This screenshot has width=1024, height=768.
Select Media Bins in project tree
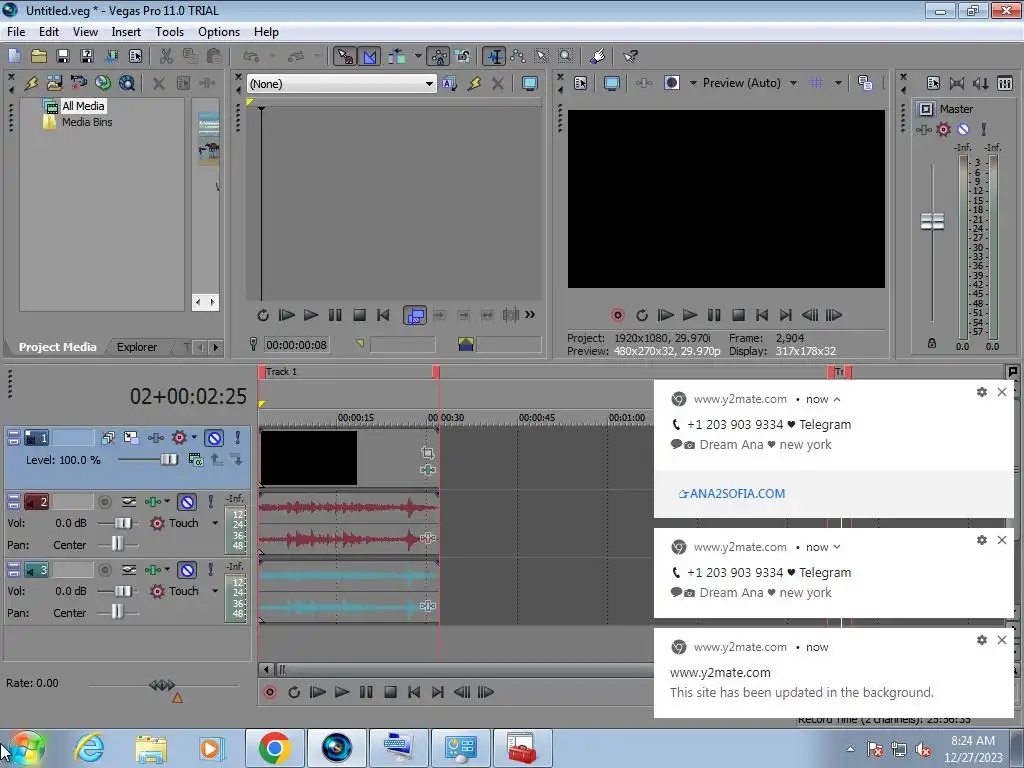(x=87, y=122)
